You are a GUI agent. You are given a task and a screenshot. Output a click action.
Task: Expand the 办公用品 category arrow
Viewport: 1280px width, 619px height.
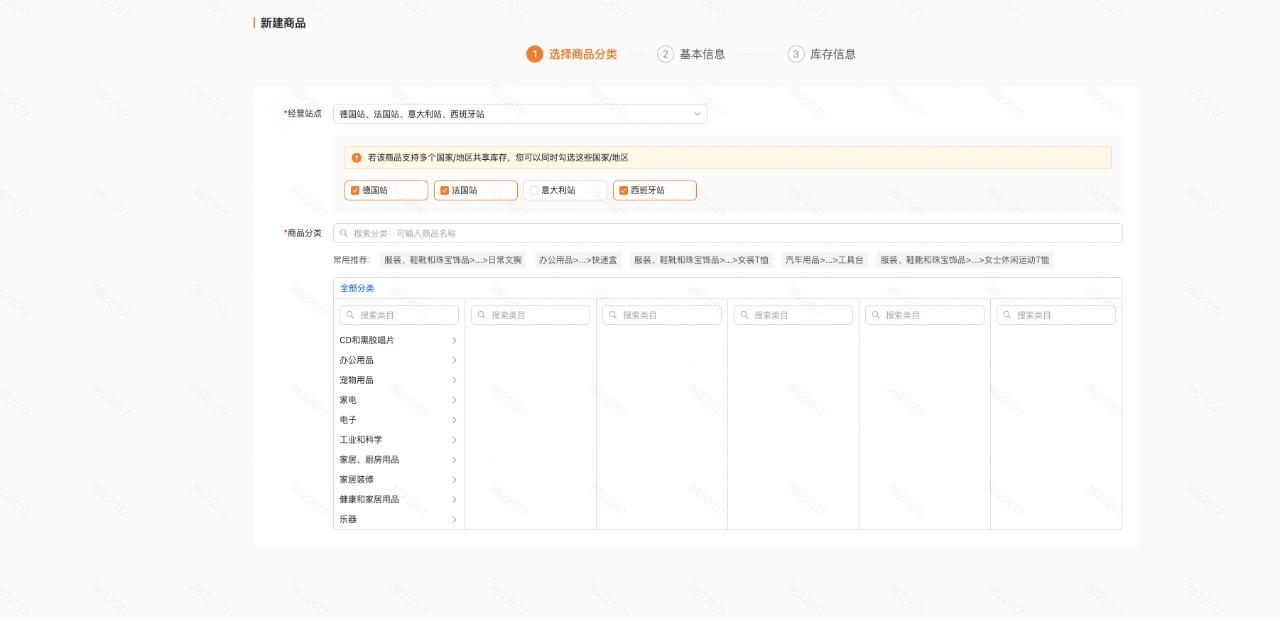pyautogui.click(x=454, y=360)
